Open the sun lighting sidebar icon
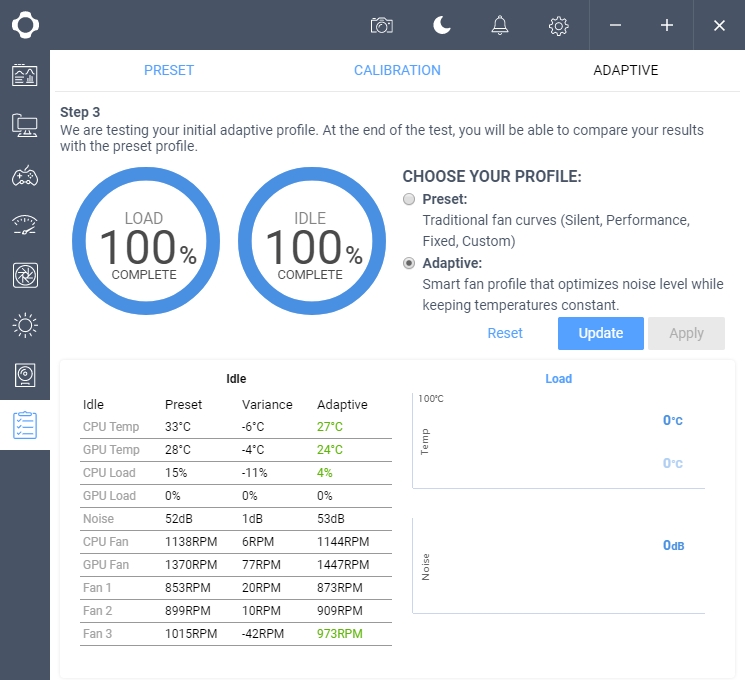The image size is (745, 680). (x=25, y=325)
